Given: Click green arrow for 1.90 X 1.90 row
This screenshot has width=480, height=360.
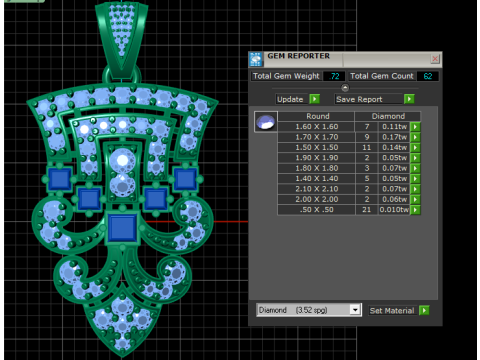Looking at the screenshot, I should [x=415, y=158].
